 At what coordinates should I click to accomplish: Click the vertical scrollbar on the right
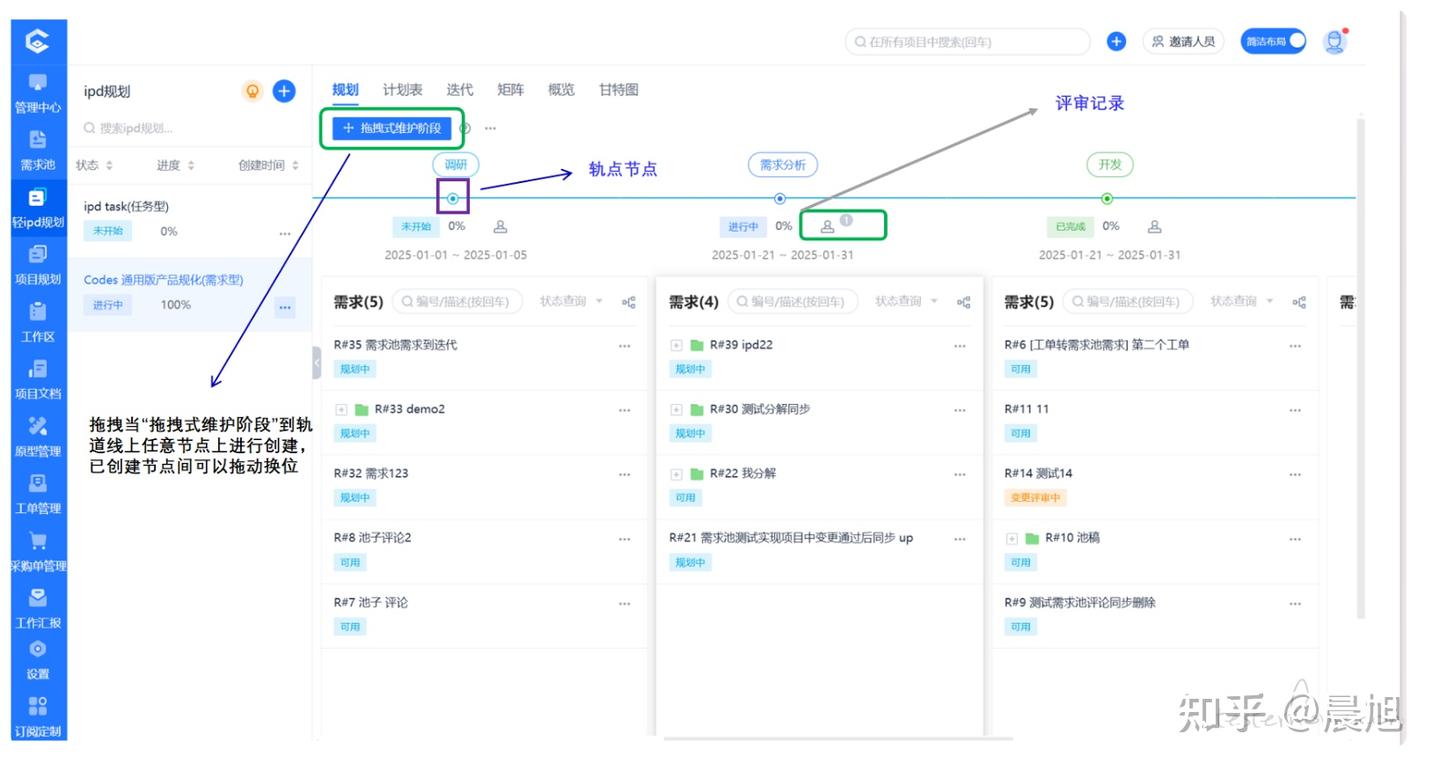coord(1359,368)
